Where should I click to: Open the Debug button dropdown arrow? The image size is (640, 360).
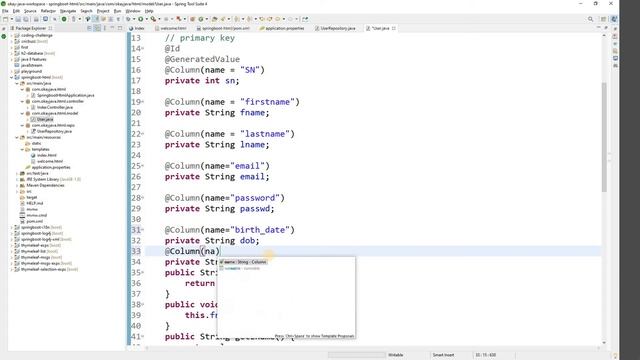pyautogui.click(x=134, y=19)
